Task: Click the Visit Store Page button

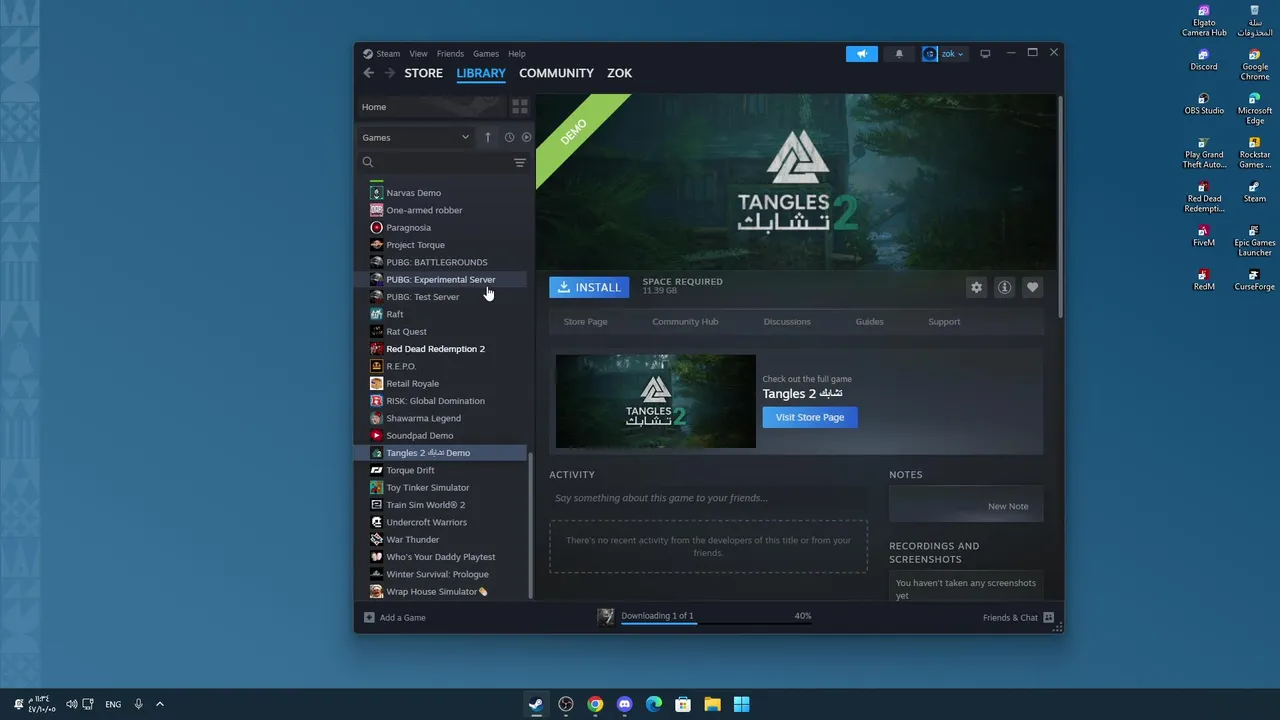Action: [x=810, y=417]
